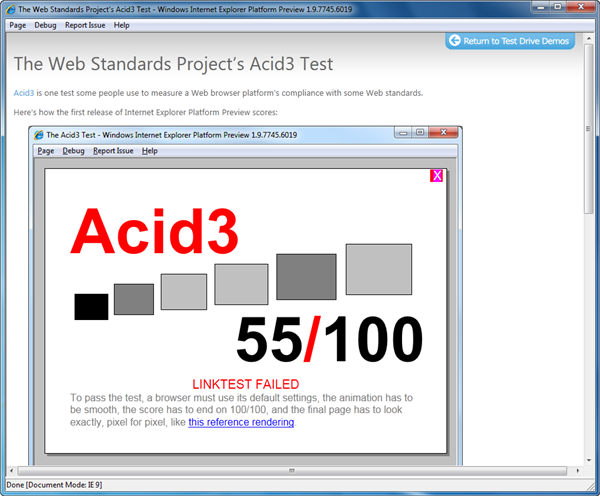Click the inner window's maximize icon
Image resolution: width=600 pixels, height=496 pixels.
point(420,132)
